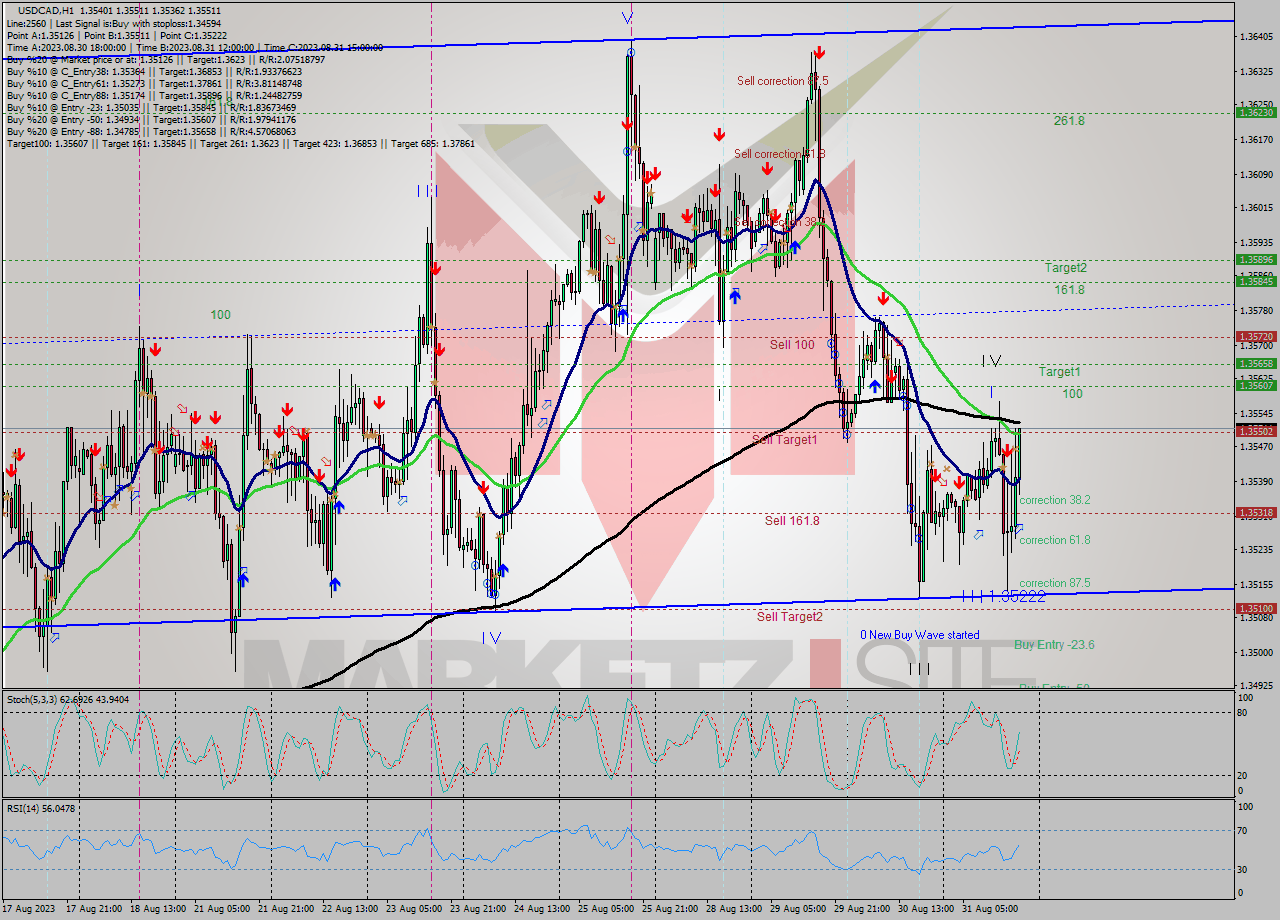The width and height of the screenshot is (1280, 920).
Task: Select the green 'correction 87.5' label
Action: point(1055,583)
